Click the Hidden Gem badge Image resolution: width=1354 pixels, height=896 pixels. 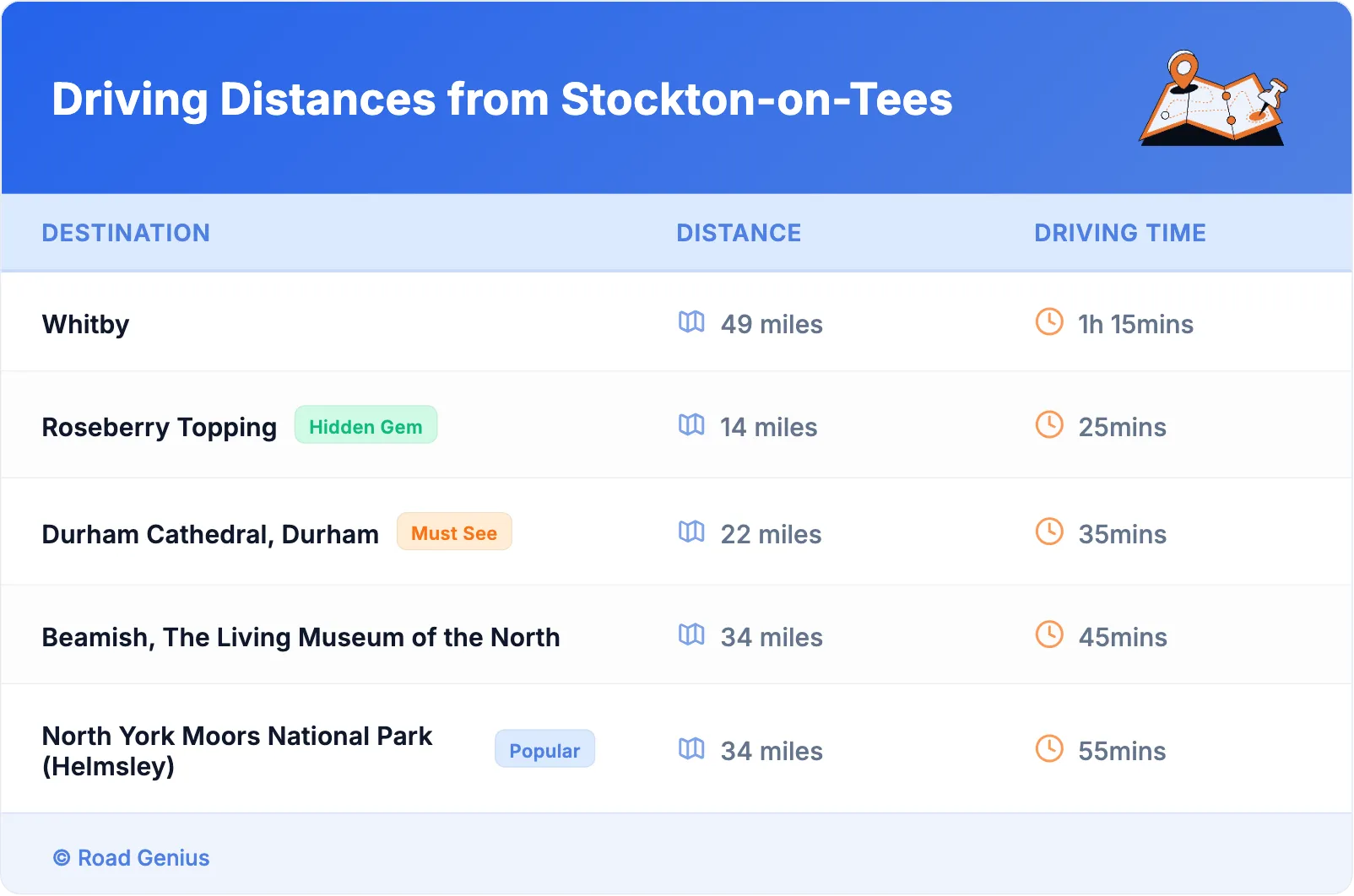click(366, 425)
